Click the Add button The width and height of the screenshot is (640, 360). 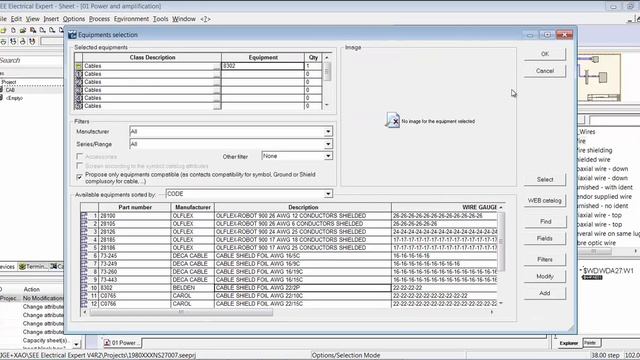pyautogui.click(x=544, y=293)
